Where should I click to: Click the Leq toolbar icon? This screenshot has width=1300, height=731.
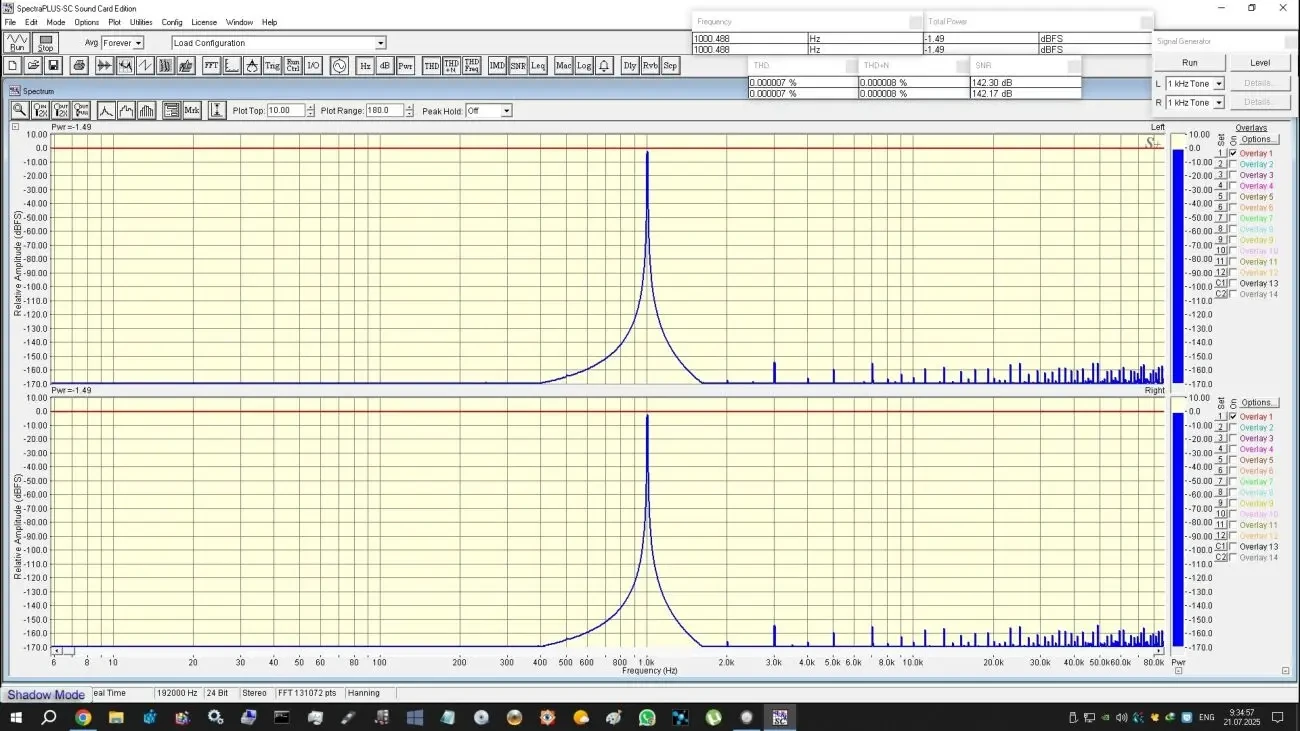coord(538,66)
